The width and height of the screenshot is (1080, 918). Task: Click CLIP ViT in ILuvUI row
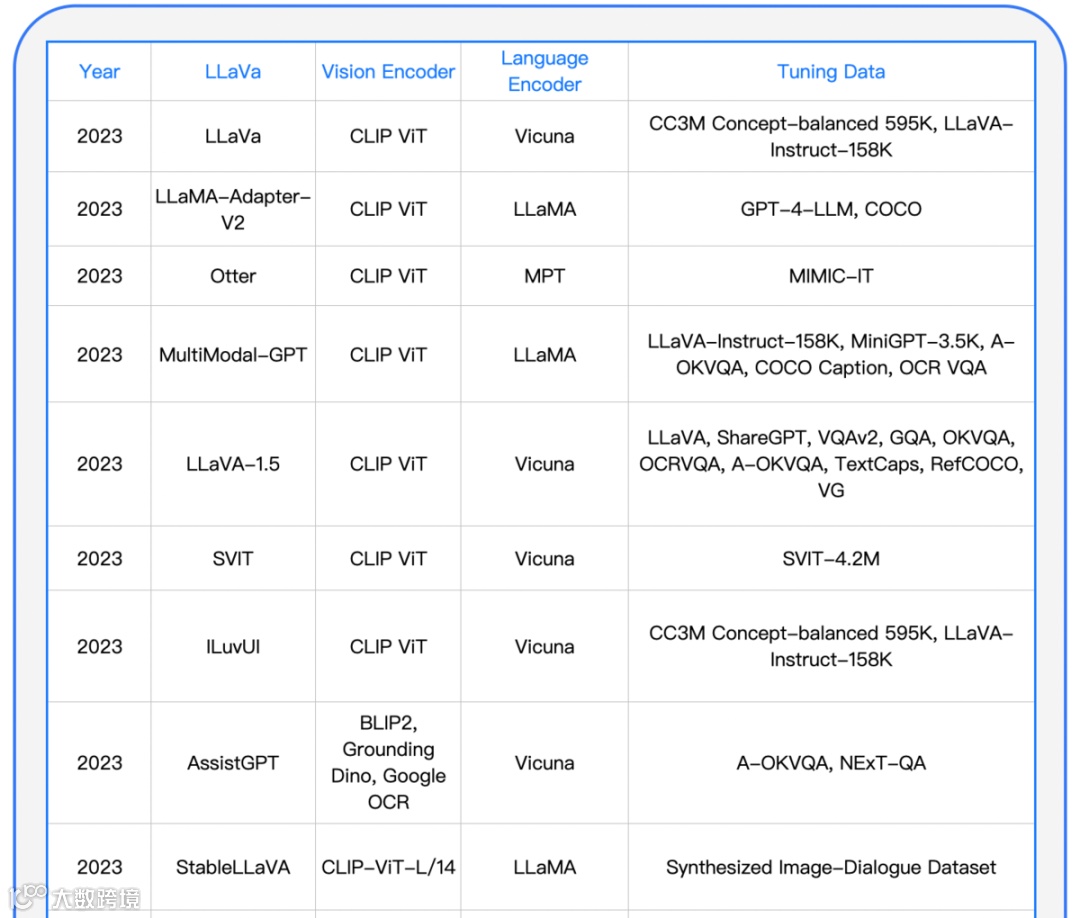tap(388, 647)
